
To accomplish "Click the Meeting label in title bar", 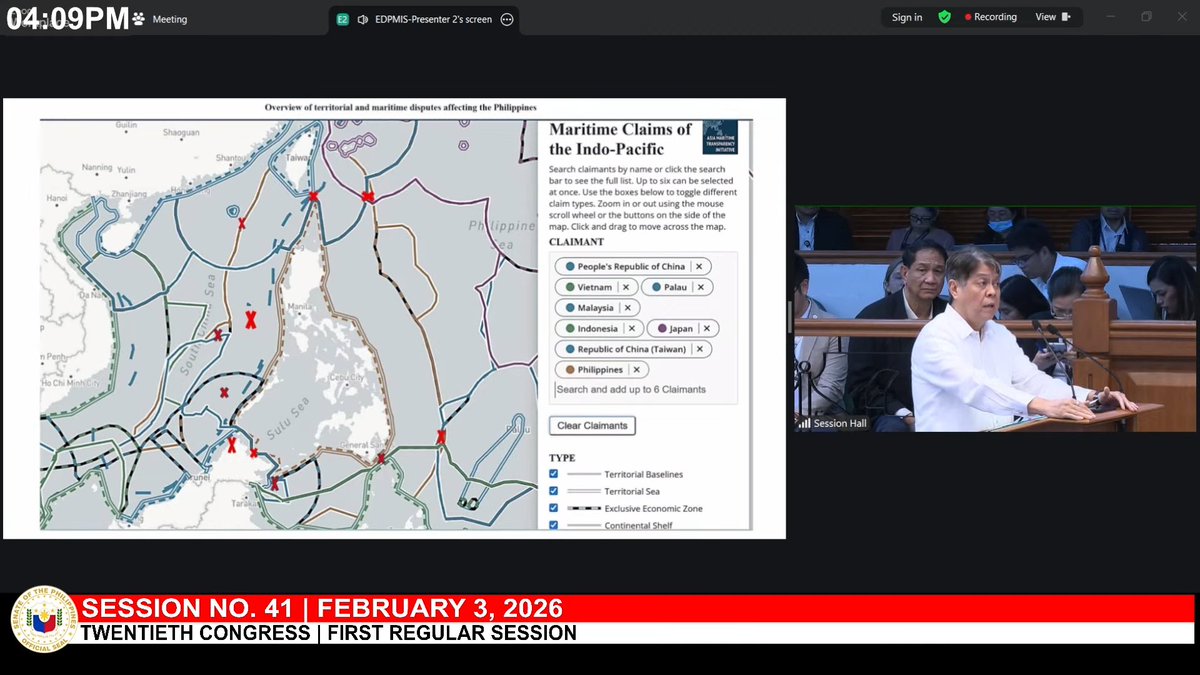I will tap(170, 19).
